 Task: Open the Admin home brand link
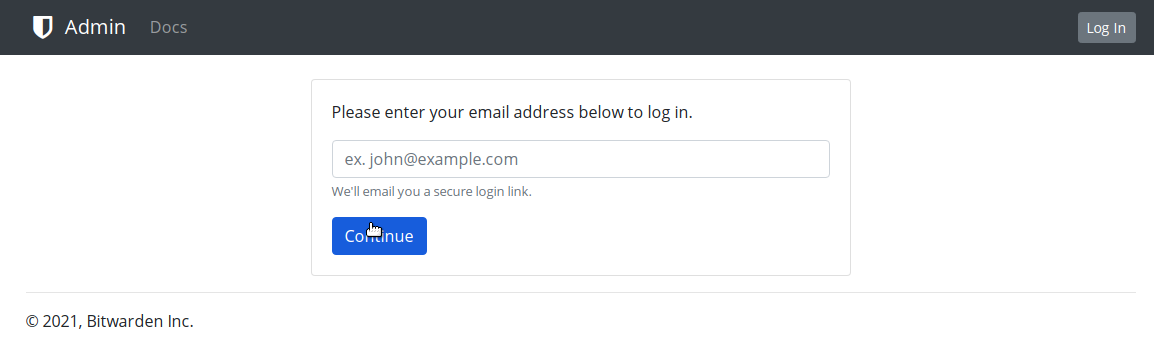79,27
